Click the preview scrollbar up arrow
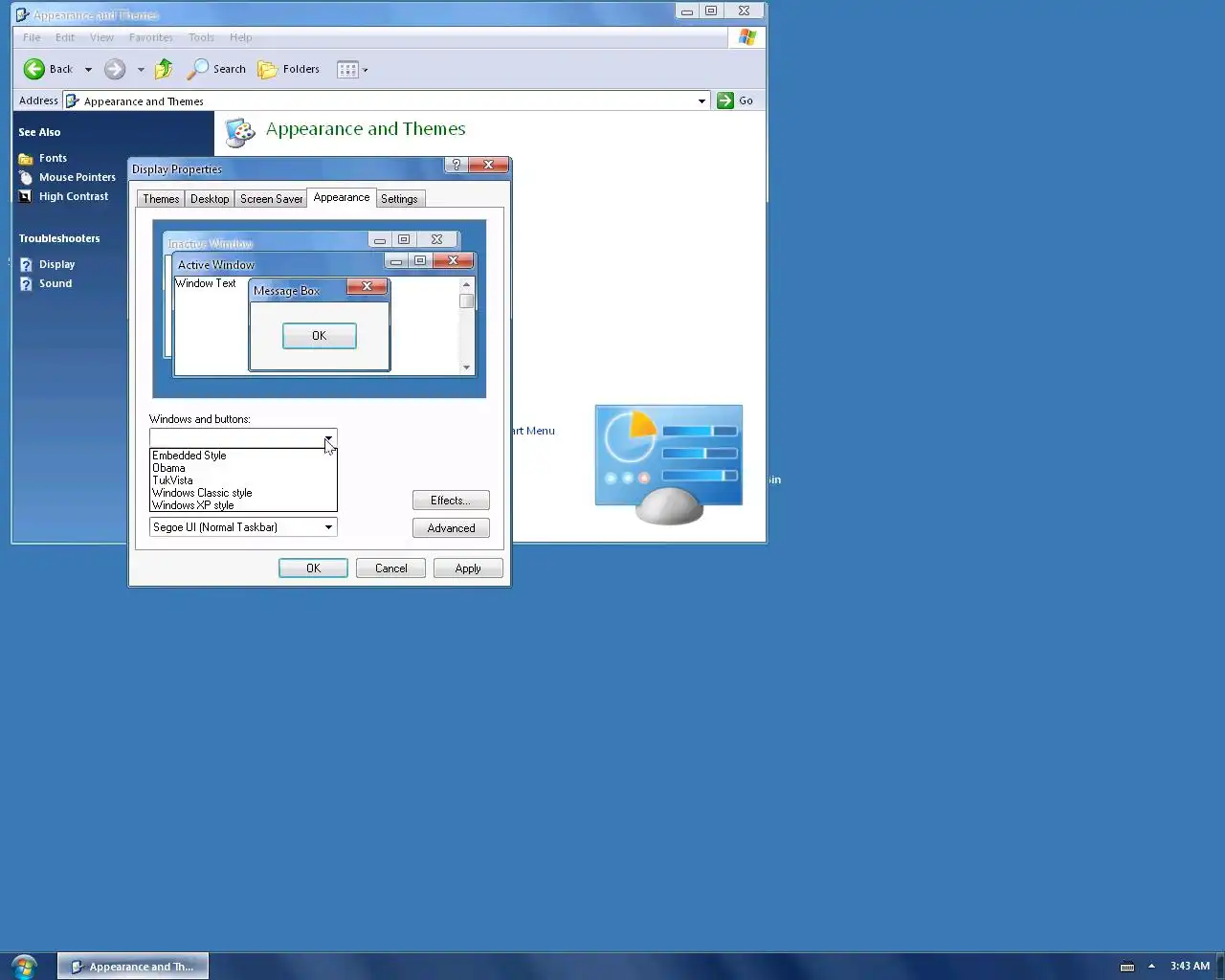Viewport: 1225px width, 980px height. tap(467, 284)
